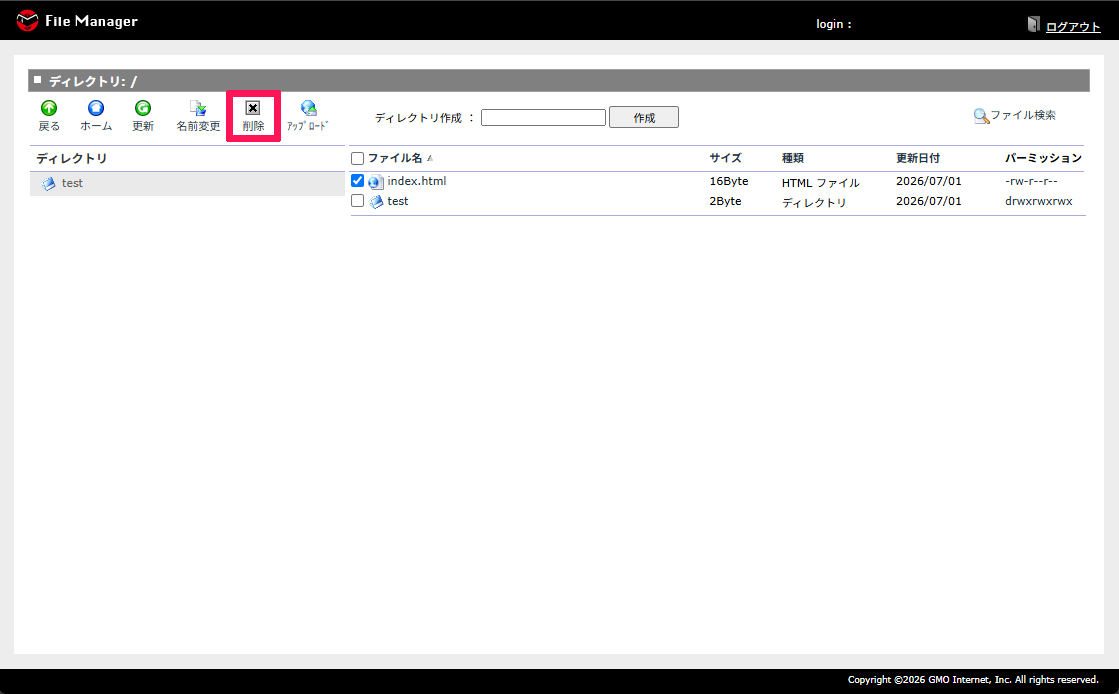This screenshot has height=694, width=1119.
Task: Sort by the サイズ column header
Action: (x=725, y=158)
